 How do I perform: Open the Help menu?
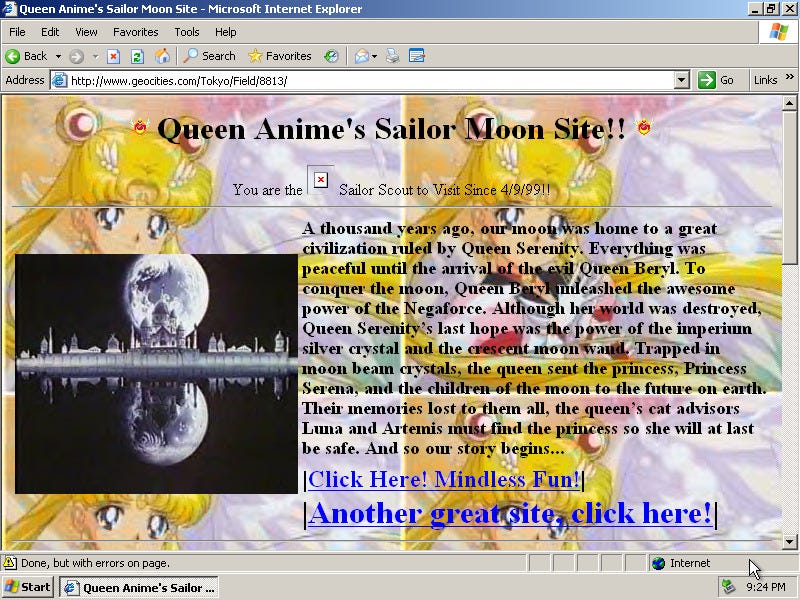point(226,32)
